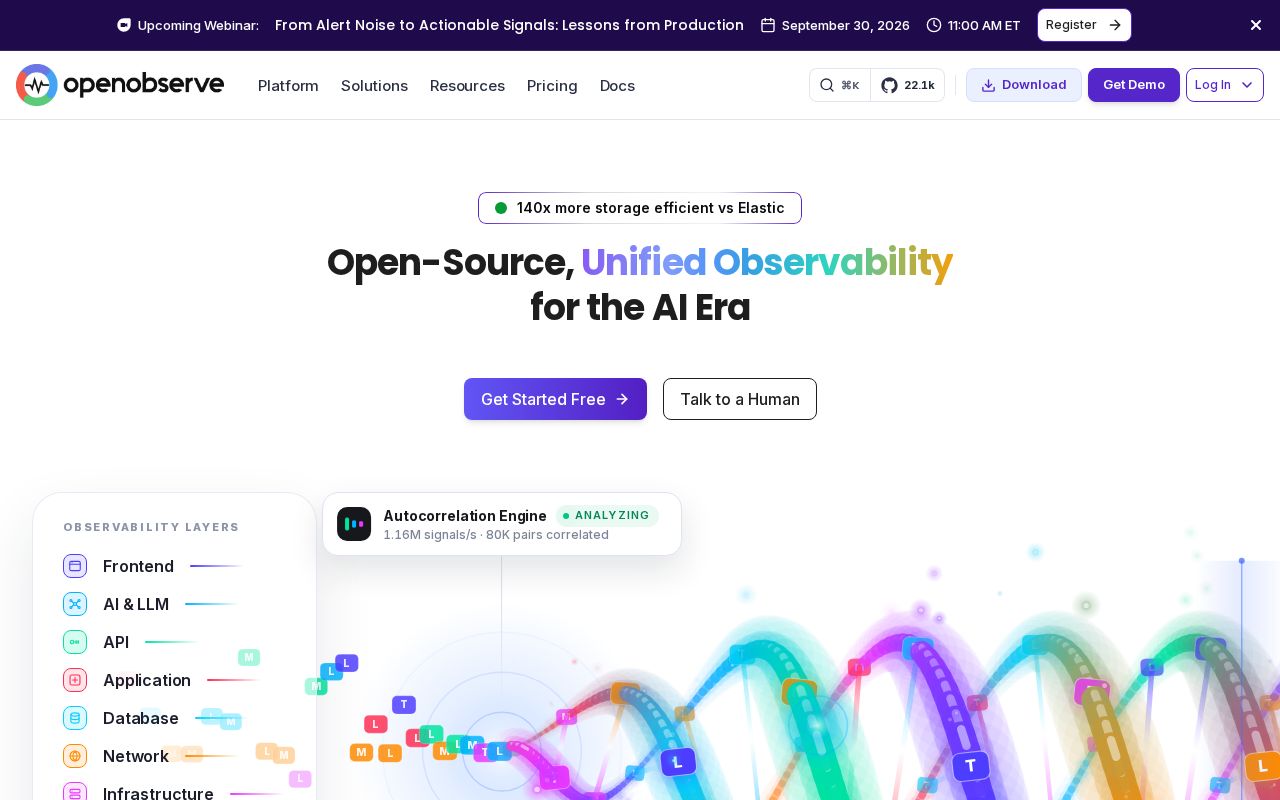Close the webinar announcement banner
Screen dimensions: 1280x800
(1256, 25)
